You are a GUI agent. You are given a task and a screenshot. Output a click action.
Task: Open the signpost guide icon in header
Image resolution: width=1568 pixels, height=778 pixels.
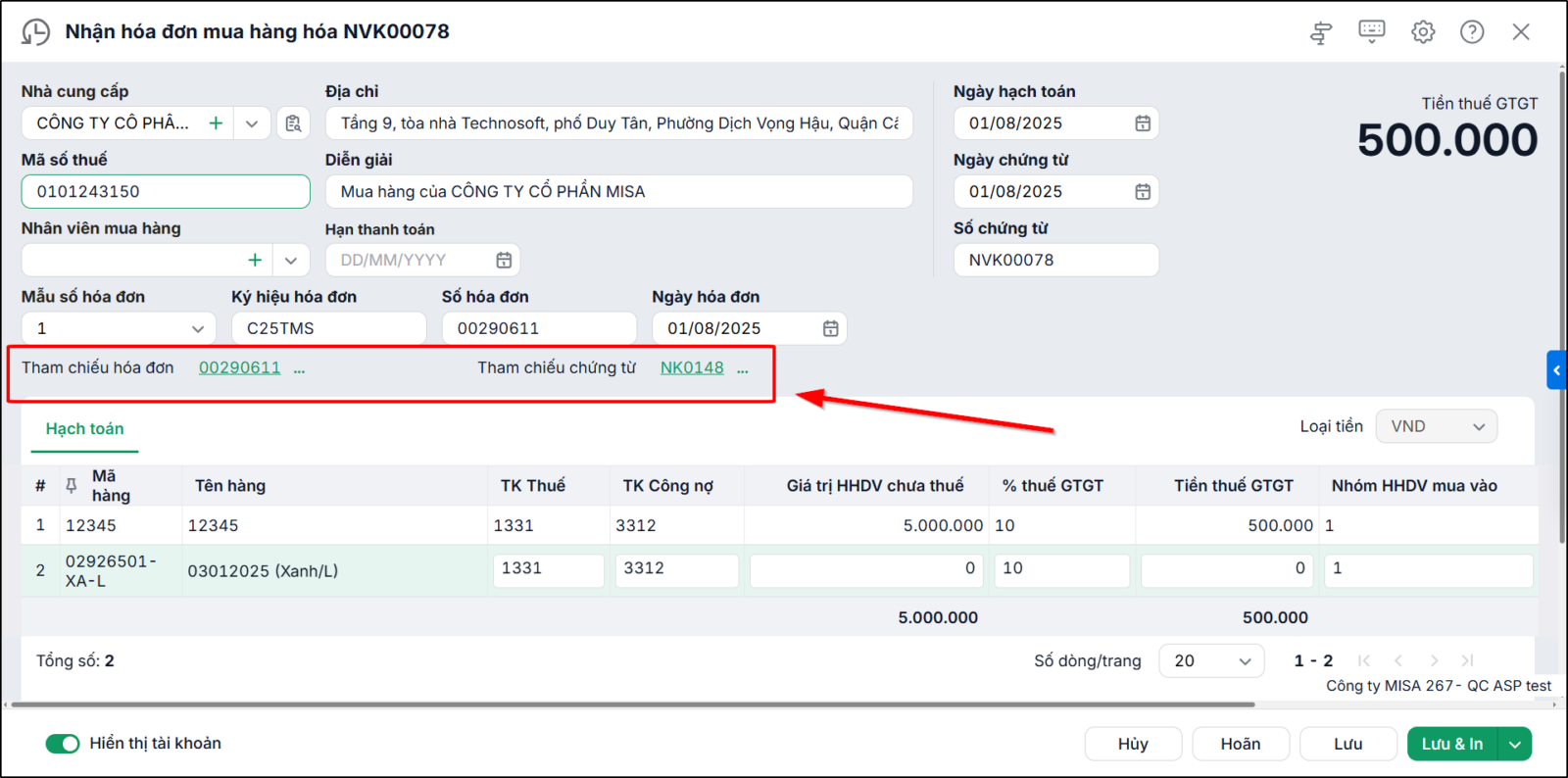pyautogui.click(x=1321, y=32)
